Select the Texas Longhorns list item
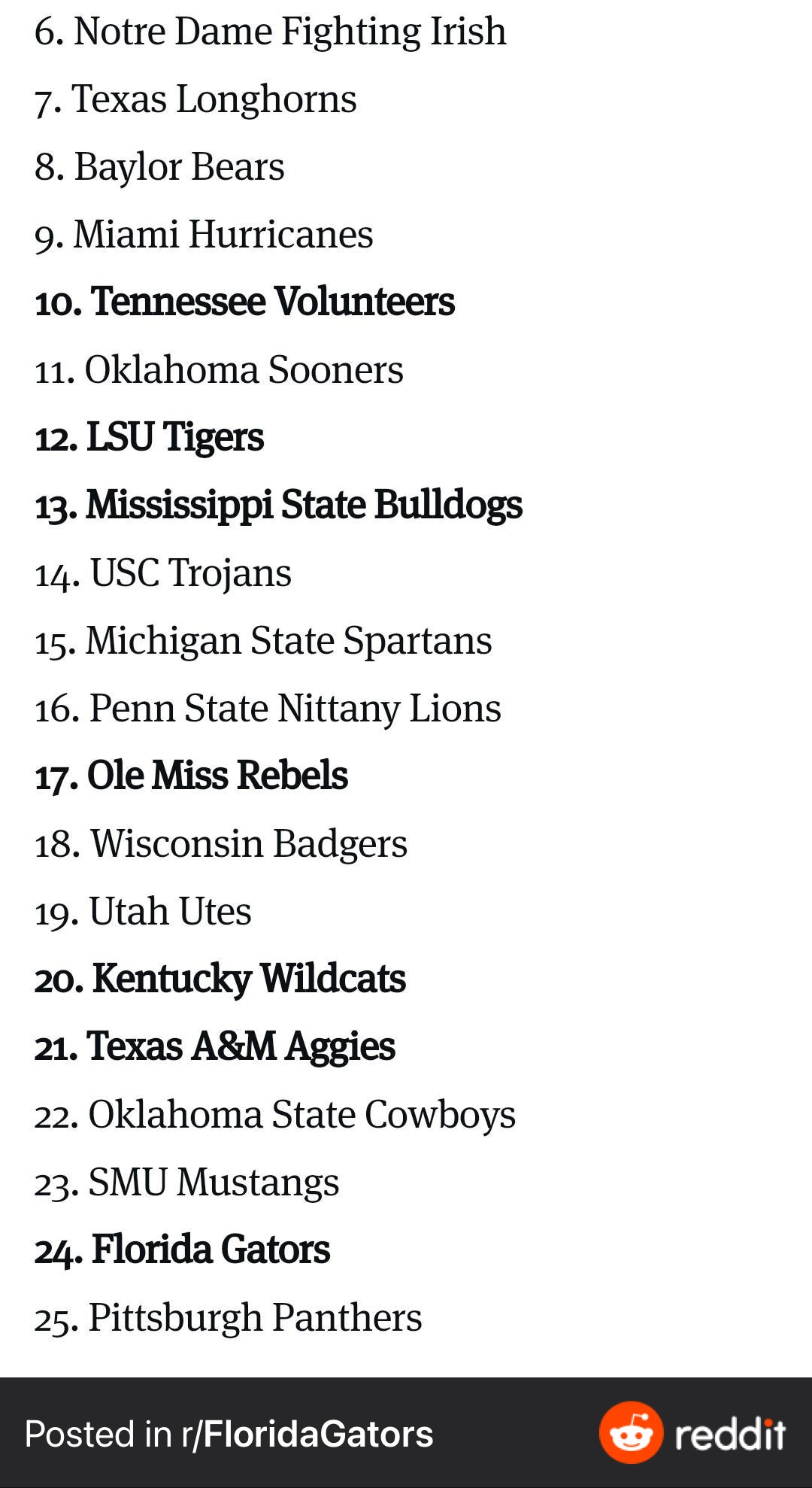This screenshot has height=1488, width=812. pyautogui.click(x=195, y=99)
